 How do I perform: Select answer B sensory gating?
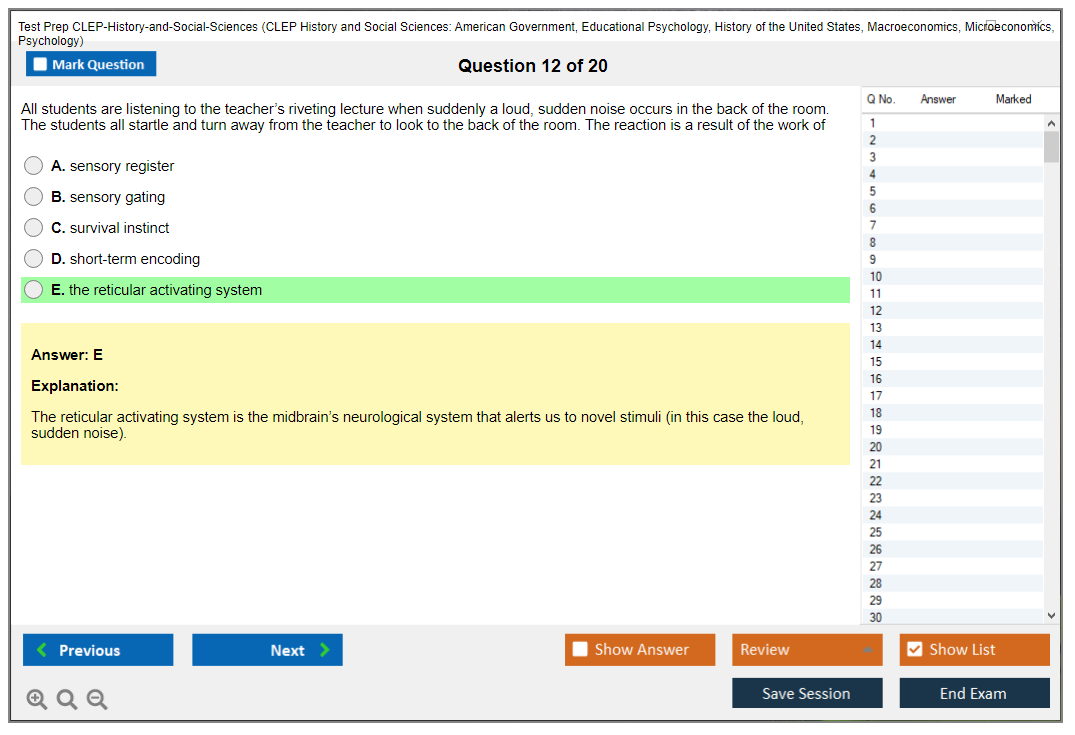coord(34,197)
